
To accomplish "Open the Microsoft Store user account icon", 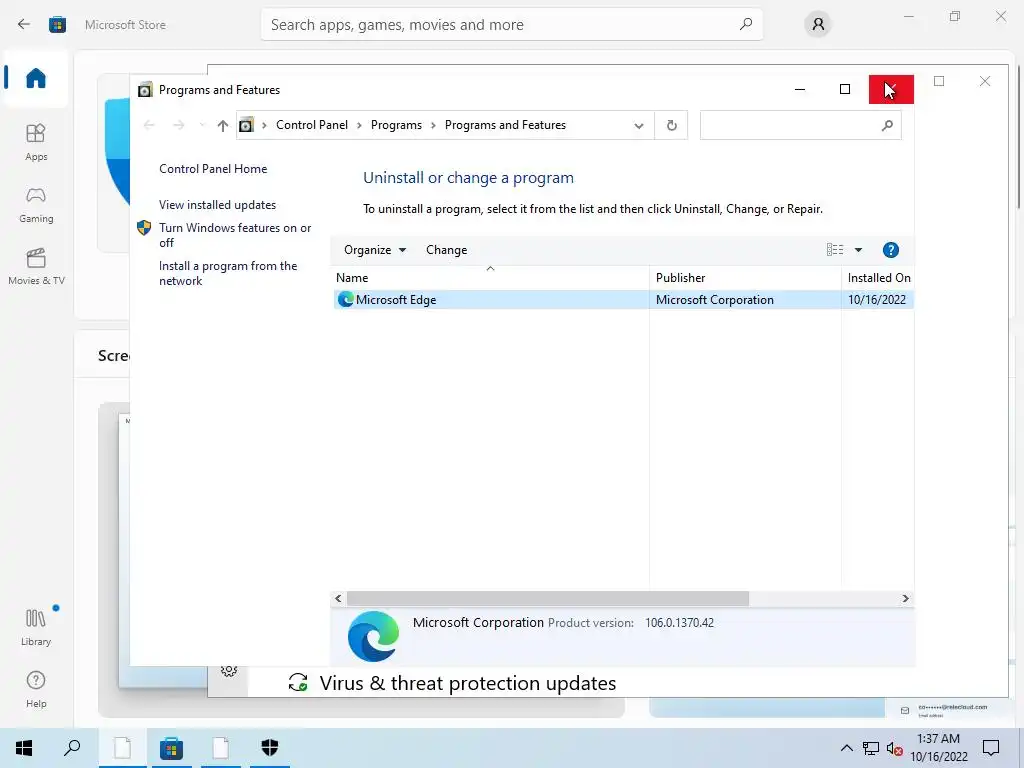I will tap(818, 25).
